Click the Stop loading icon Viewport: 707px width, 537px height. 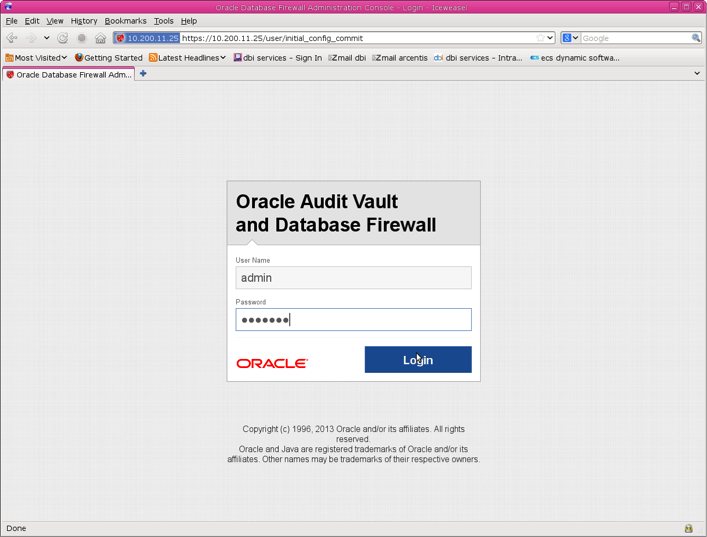tap(82, 38)
